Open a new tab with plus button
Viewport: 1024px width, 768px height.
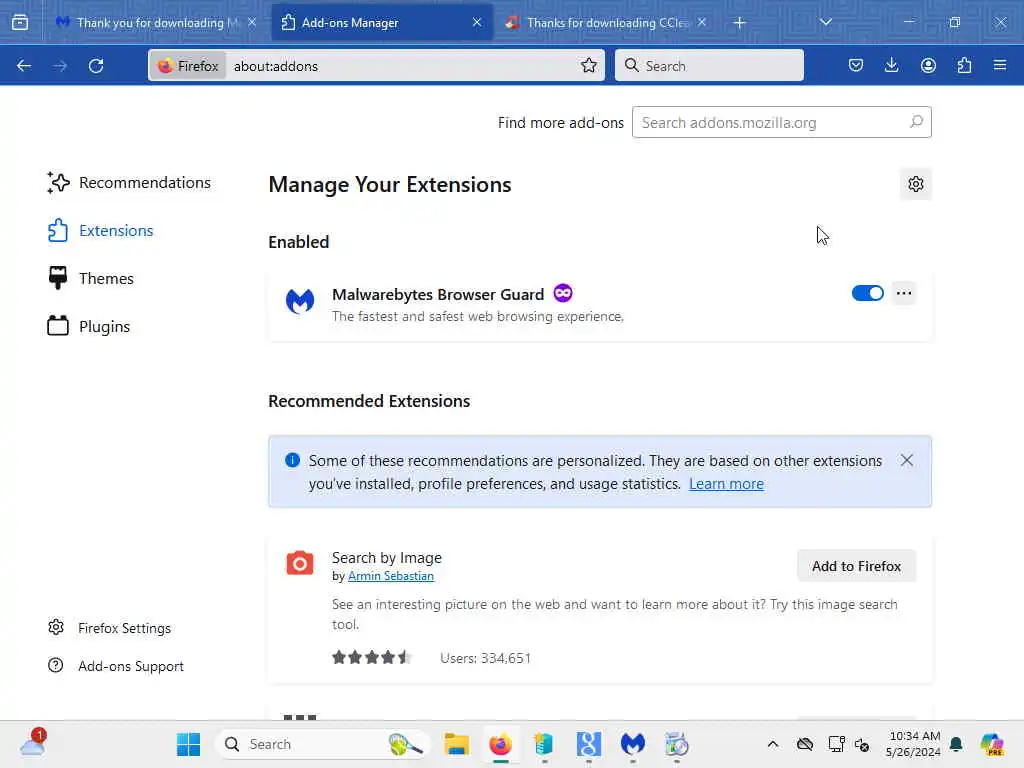[x=739, y=22]
